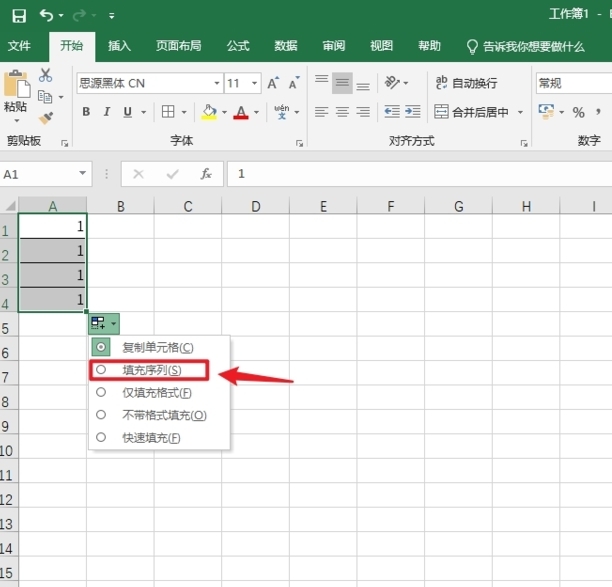Open the 合并后居中 dropdown arrow
Viewport: 612px width, 587px height.
click(x=520, y=112)
